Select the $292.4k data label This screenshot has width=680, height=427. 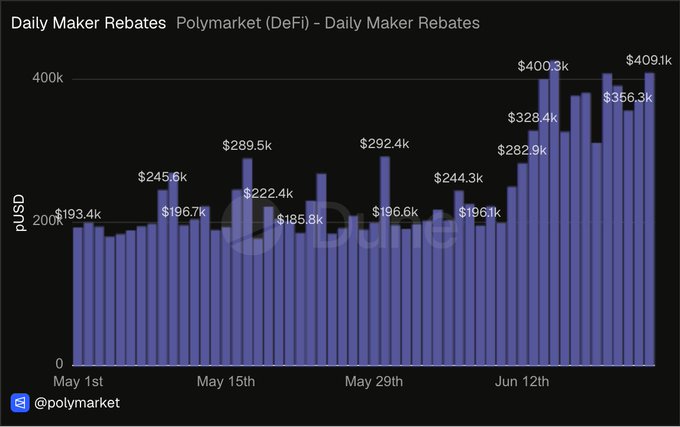point(384,143)
